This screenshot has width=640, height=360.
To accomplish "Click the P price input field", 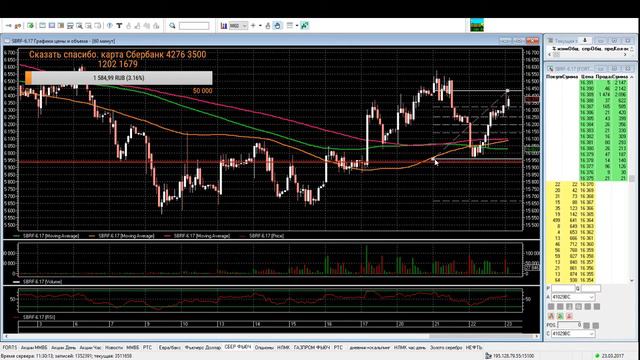I will click(x=563, y=289).
